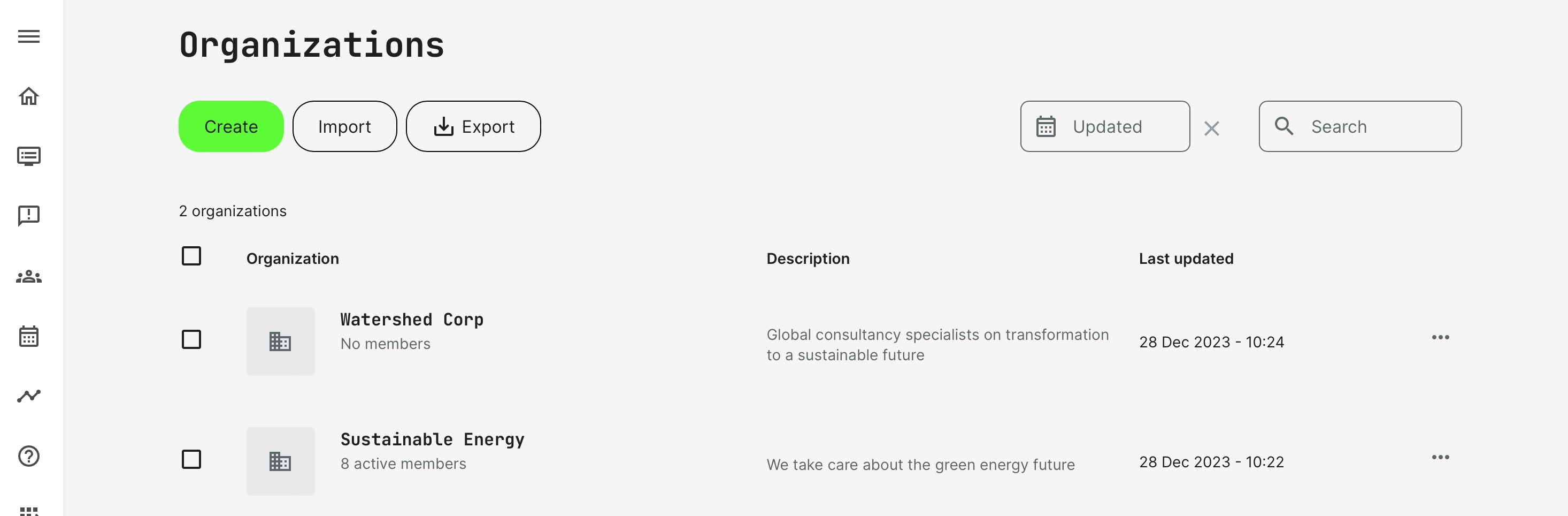Click the help question mark icon
The height and width of the screenshot is (516, 1568).
(x=28, y=456)
